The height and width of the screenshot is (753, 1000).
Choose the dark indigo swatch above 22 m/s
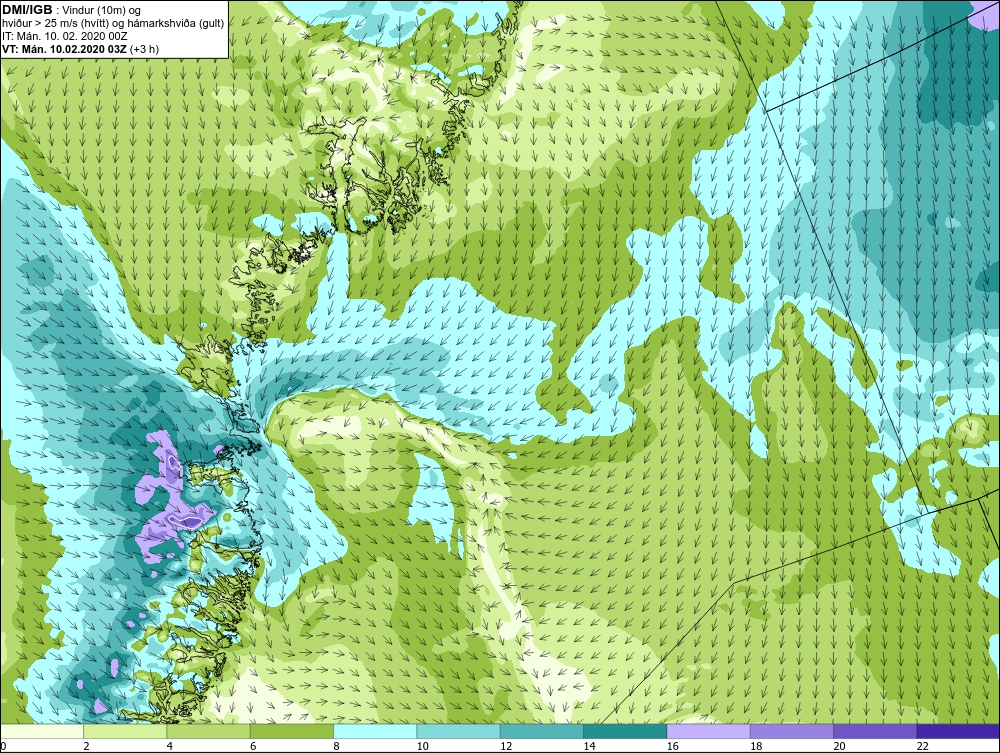[959, 731]
